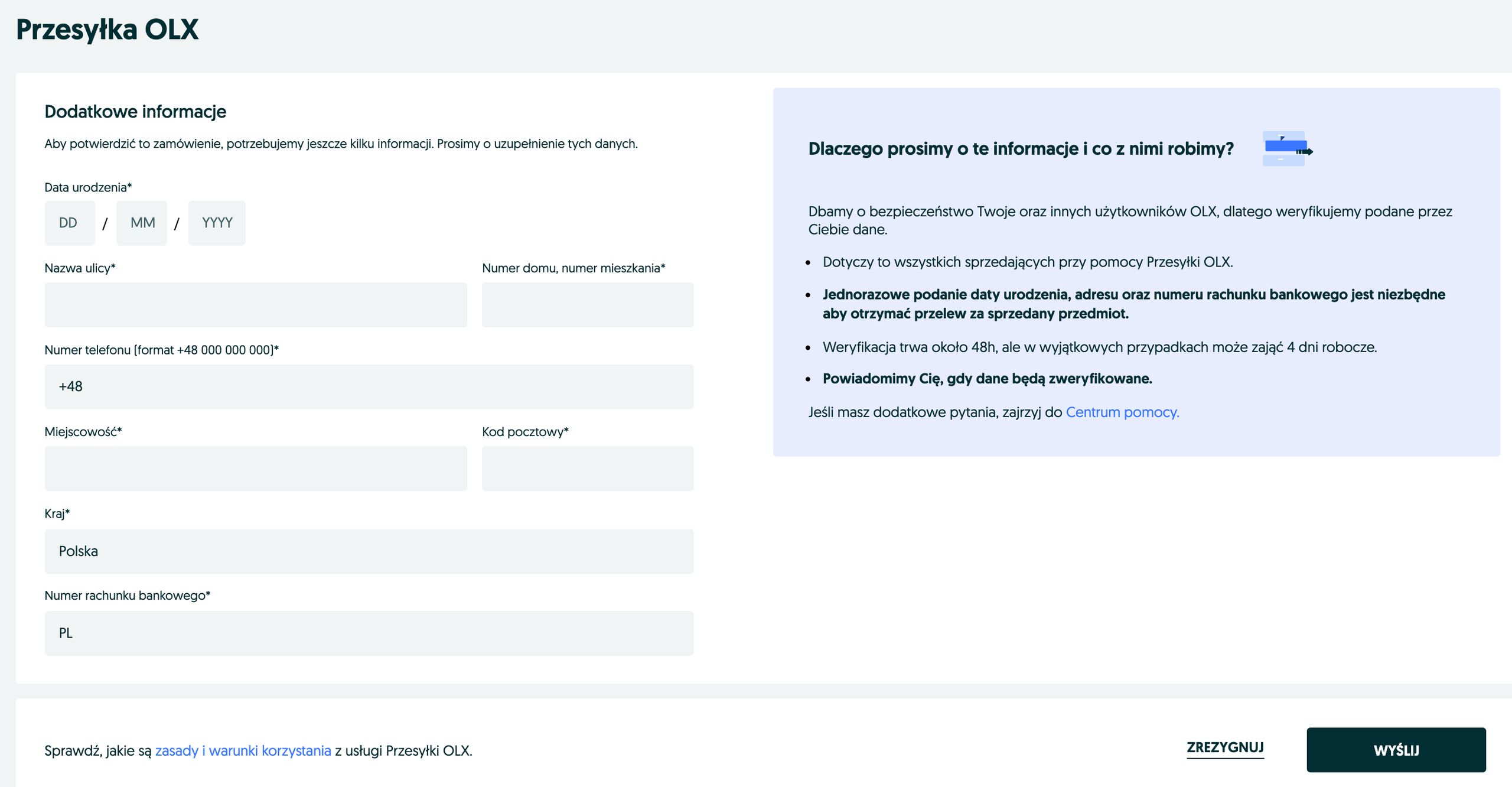Click the Przesyłka OLX page title

click(x=107, y=30)
